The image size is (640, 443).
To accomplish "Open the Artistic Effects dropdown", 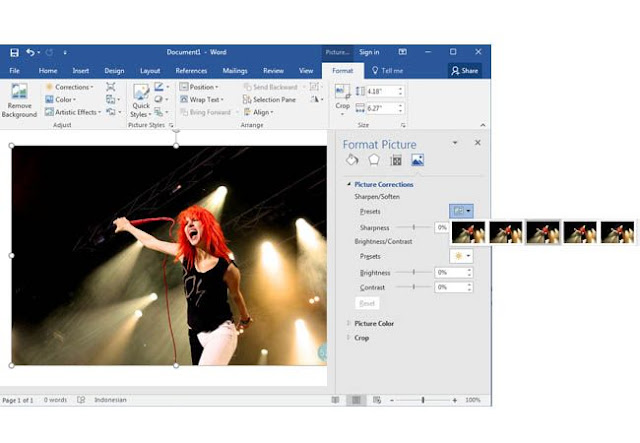I will [x=73, y=112].
